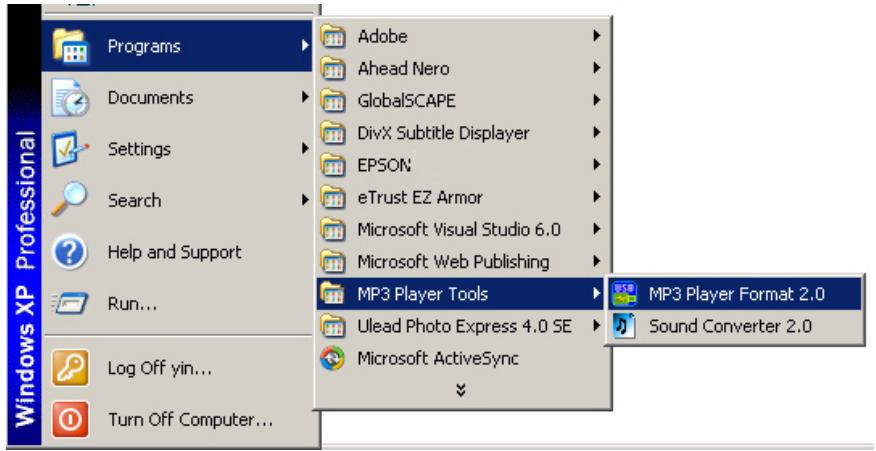This screenshot has height=451, width=876.
Task: Click the Ulead Photo Express folder icon
Action: pos(333,326)
